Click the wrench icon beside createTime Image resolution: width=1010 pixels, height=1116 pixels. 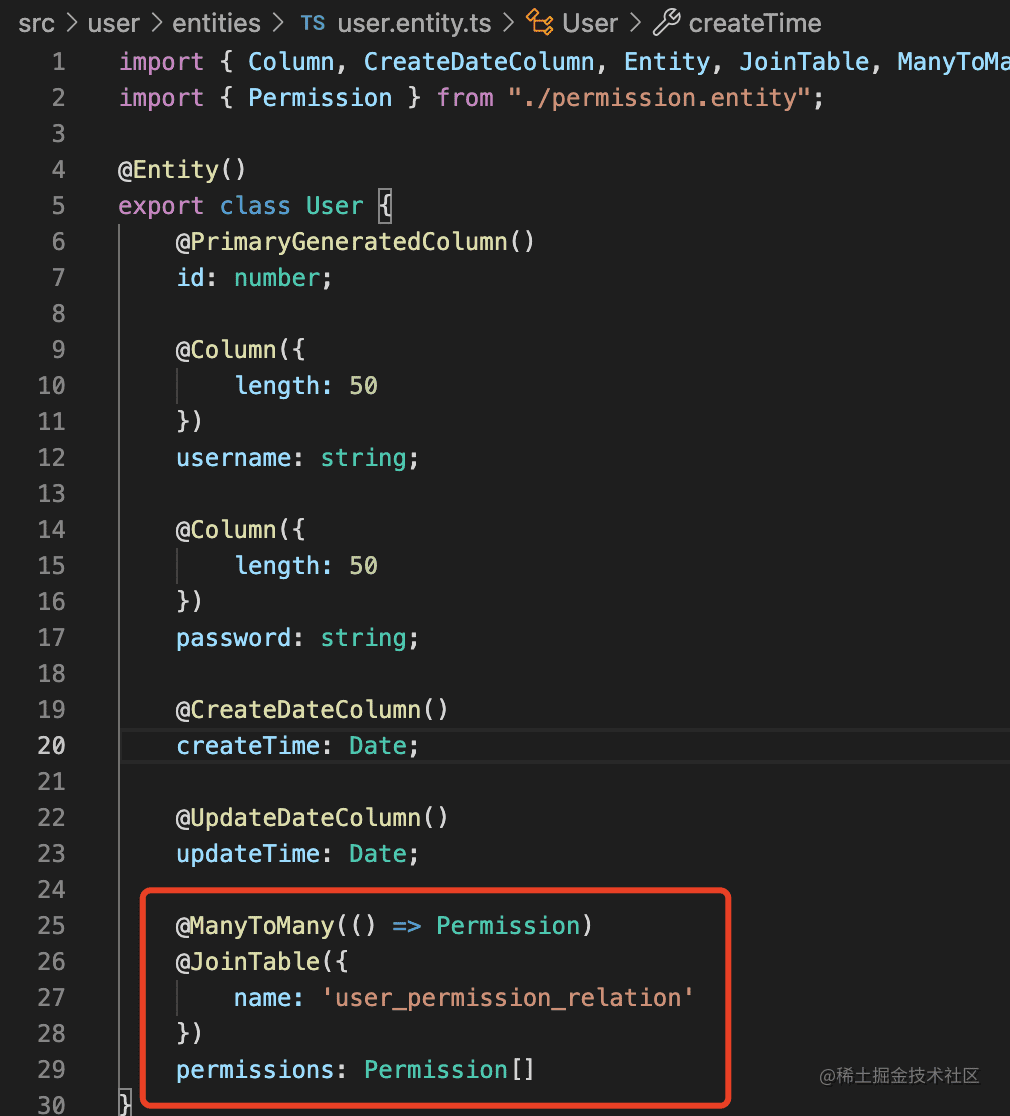click(x=667, y=23)
